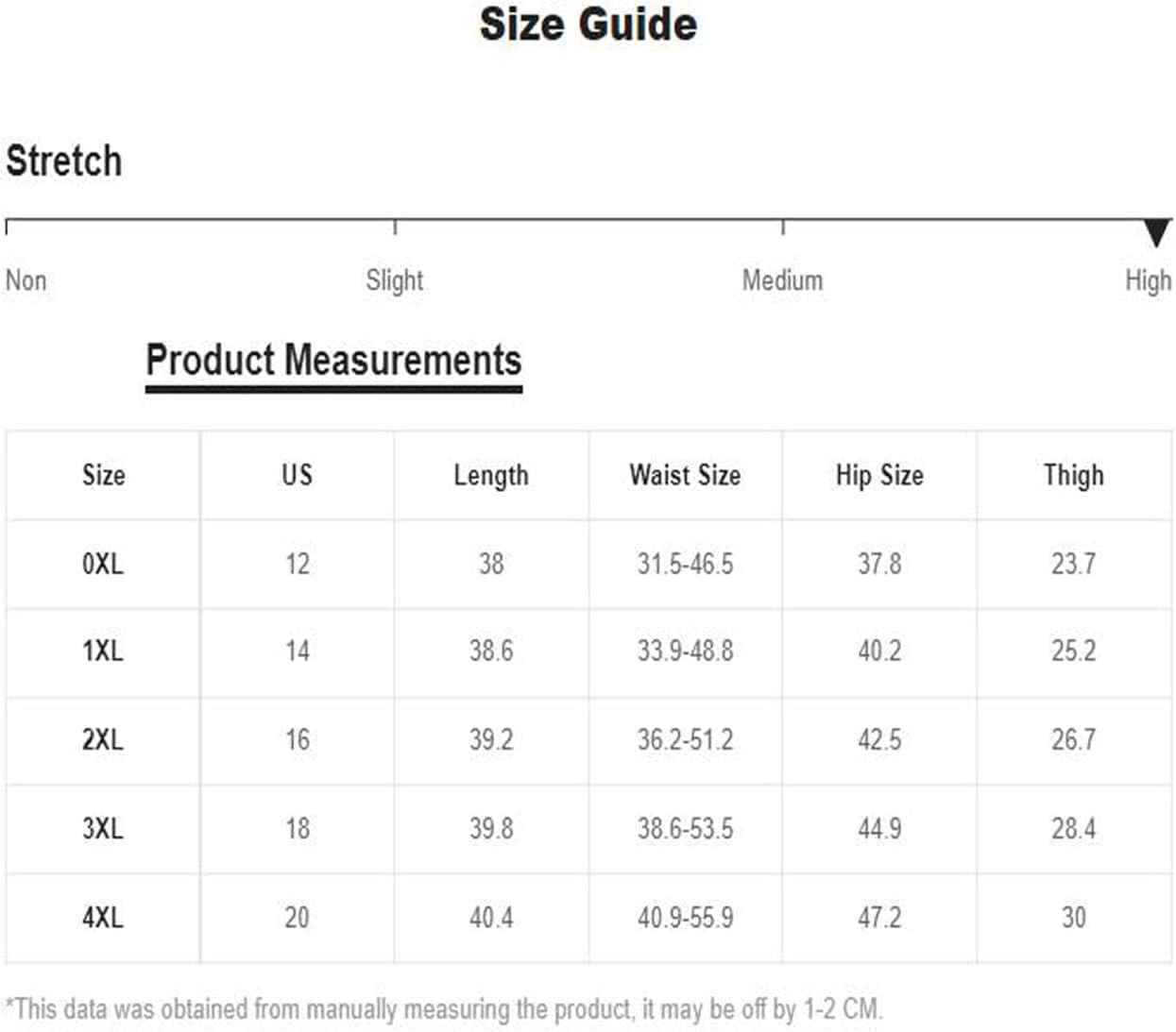The width and height of the screenshot is (1176, 1032).
Task: Select the 0XL size row label
Action: [x=103, y=564]
